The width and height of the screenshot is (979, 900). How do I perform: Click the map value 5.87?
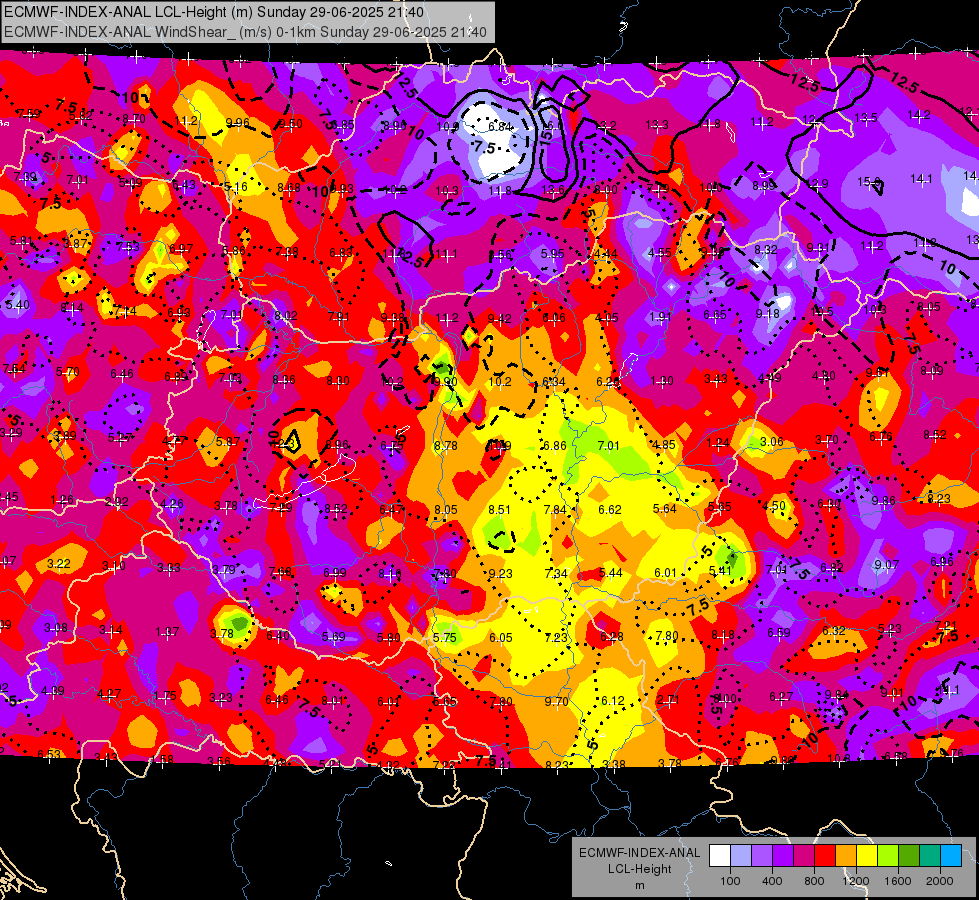click(x=228, y=442)
